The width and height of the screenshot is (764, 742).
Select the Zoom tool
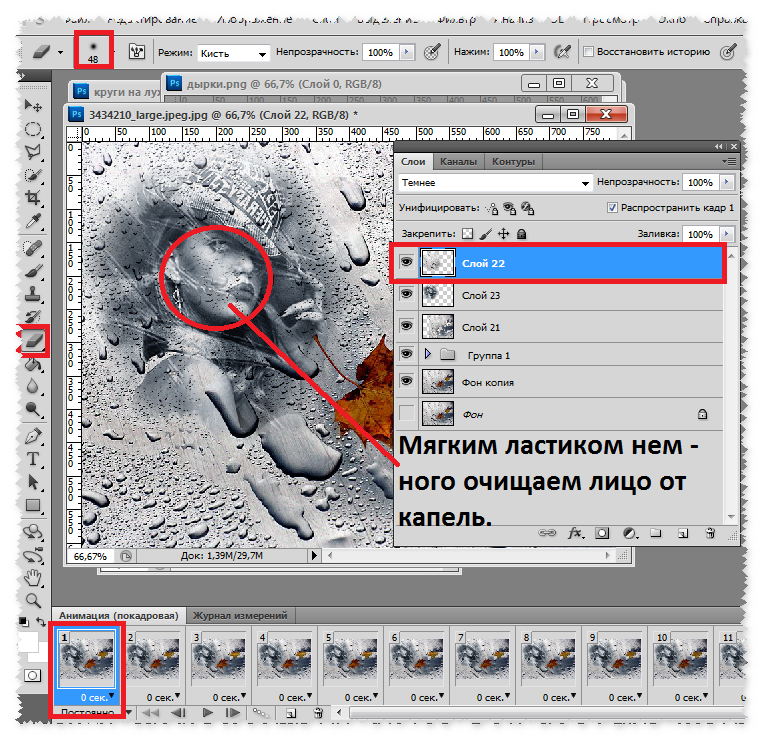(33, 600)
